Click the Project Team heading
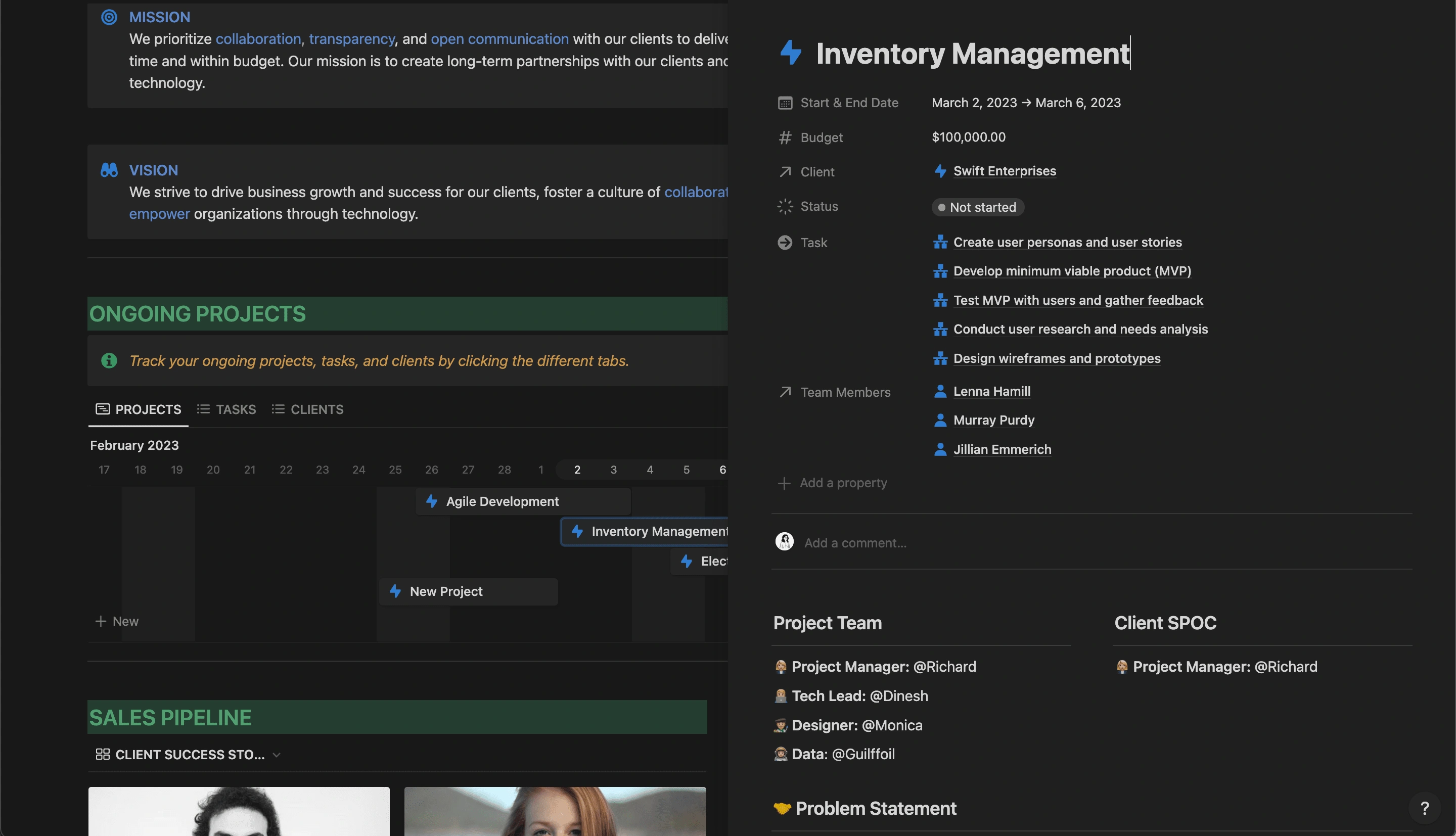Screen dimensions: 1456x836 (827, 623)
